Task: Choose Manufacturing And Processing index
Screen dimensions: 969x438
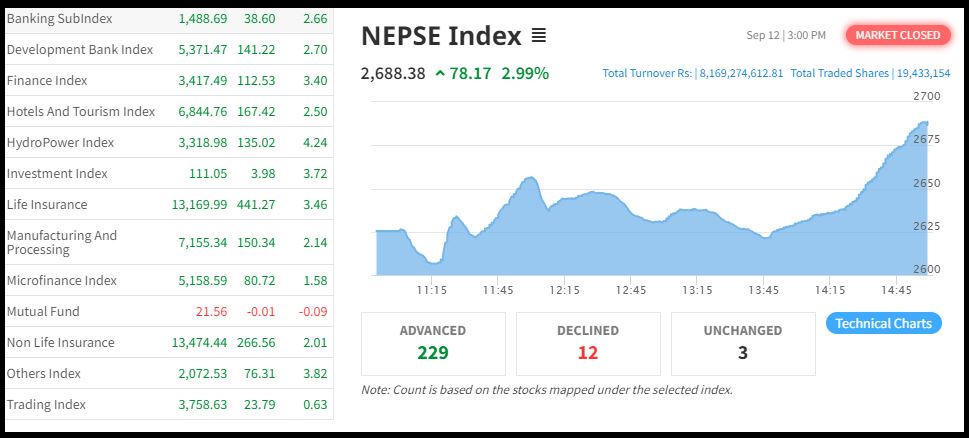Action: [62, 242]
